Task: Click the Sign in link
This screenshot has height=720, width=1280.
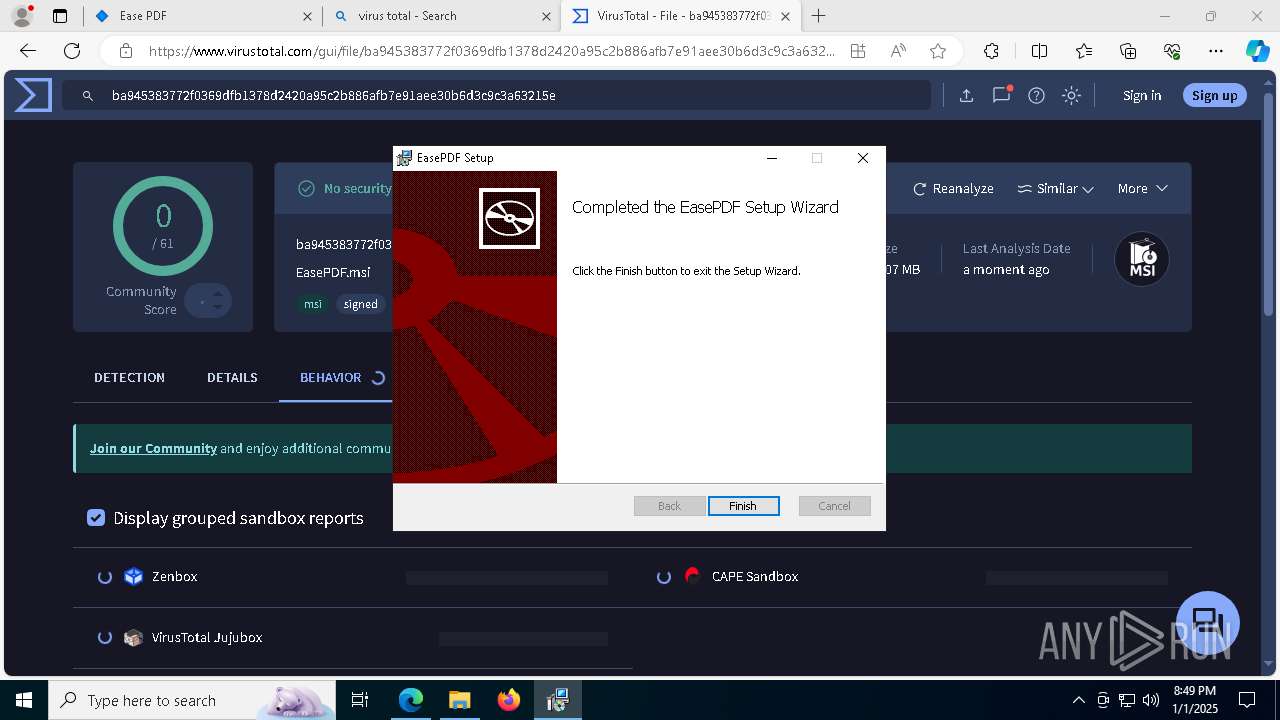Action: pos(1142,96)
